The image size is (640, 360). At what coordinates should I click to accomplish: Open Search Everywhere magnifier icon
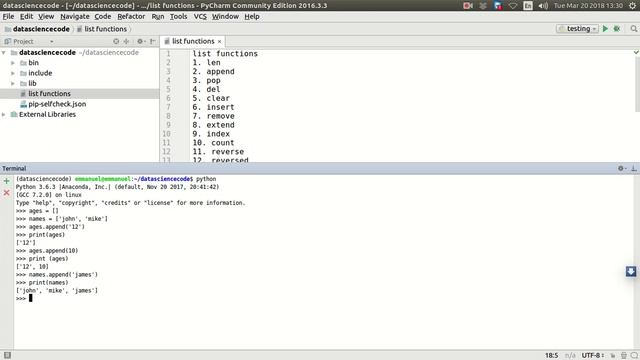coord(633,29)
